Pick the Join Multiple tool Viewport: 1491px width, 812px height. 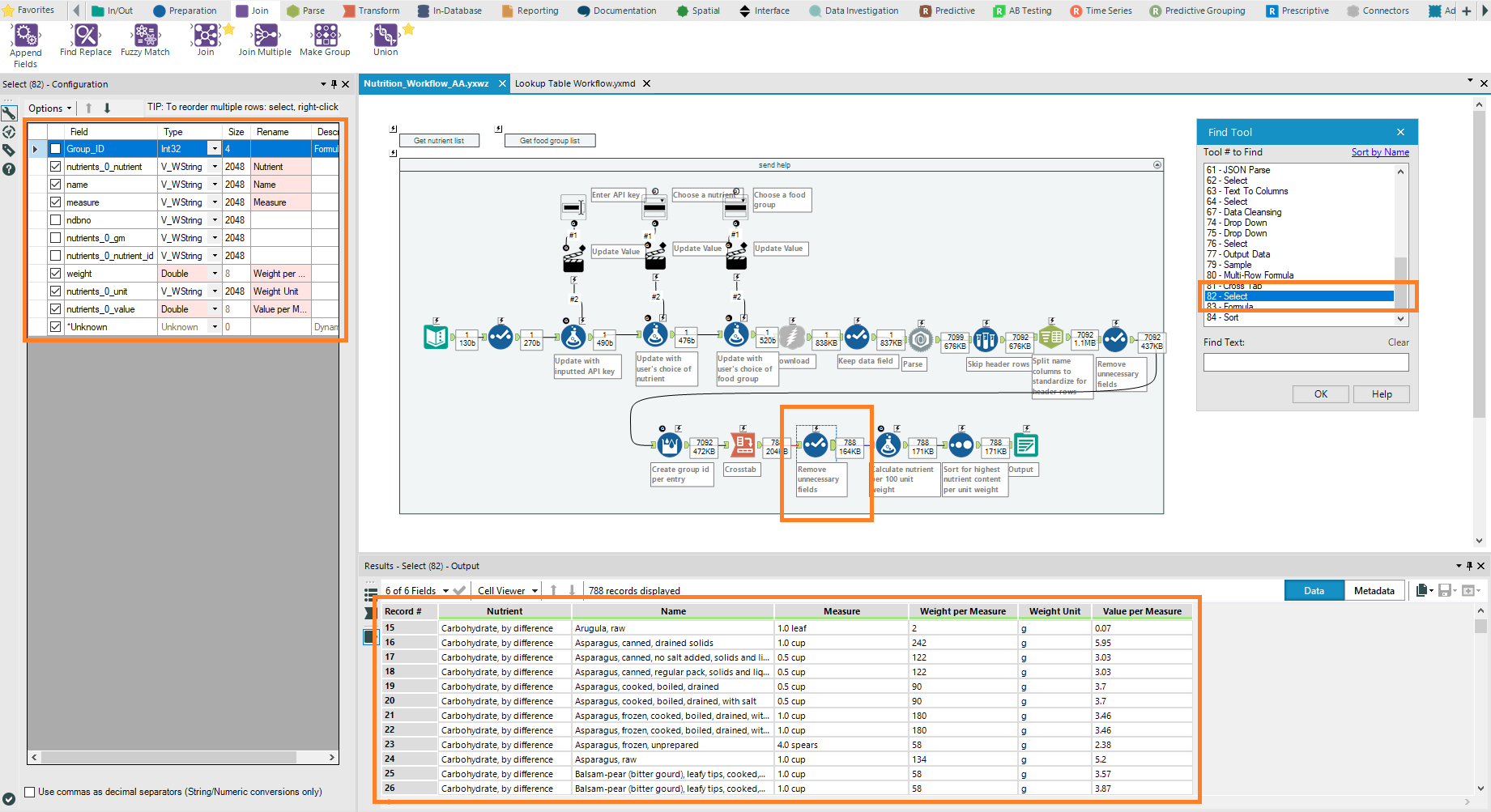(x=265, y=35)
